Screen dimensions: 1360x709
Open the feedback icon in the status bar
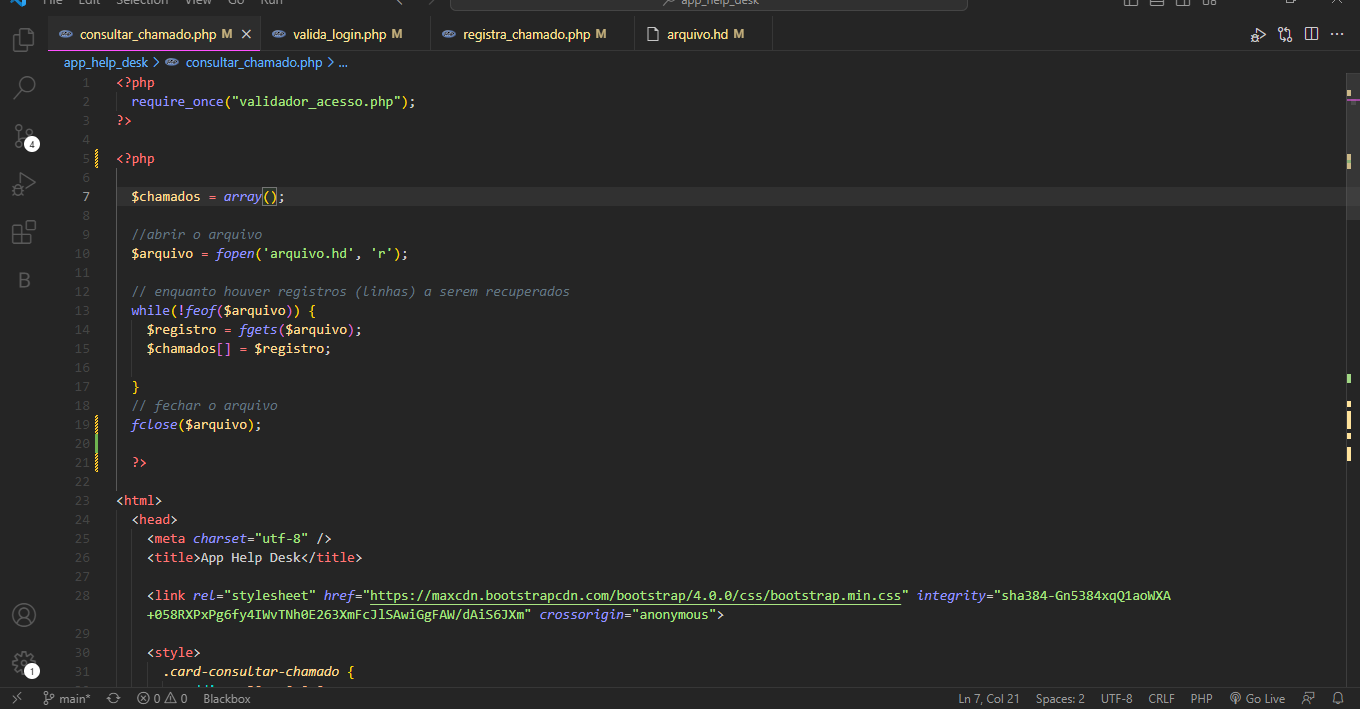pos(1309,699)
